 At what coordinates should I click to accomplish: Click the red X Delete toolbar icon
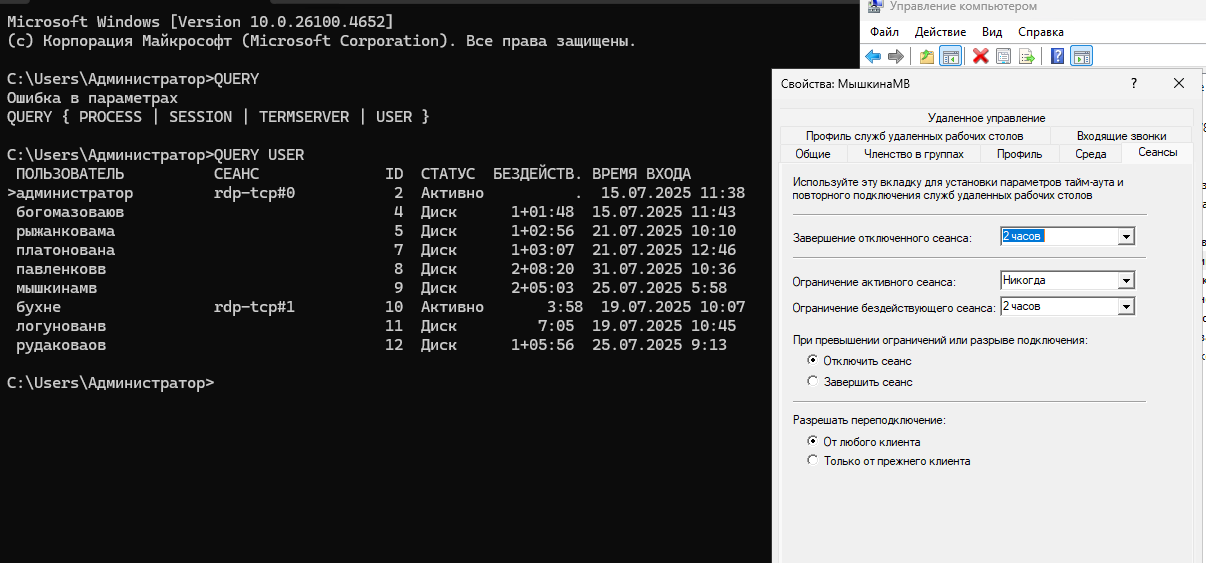click(981, 56)
